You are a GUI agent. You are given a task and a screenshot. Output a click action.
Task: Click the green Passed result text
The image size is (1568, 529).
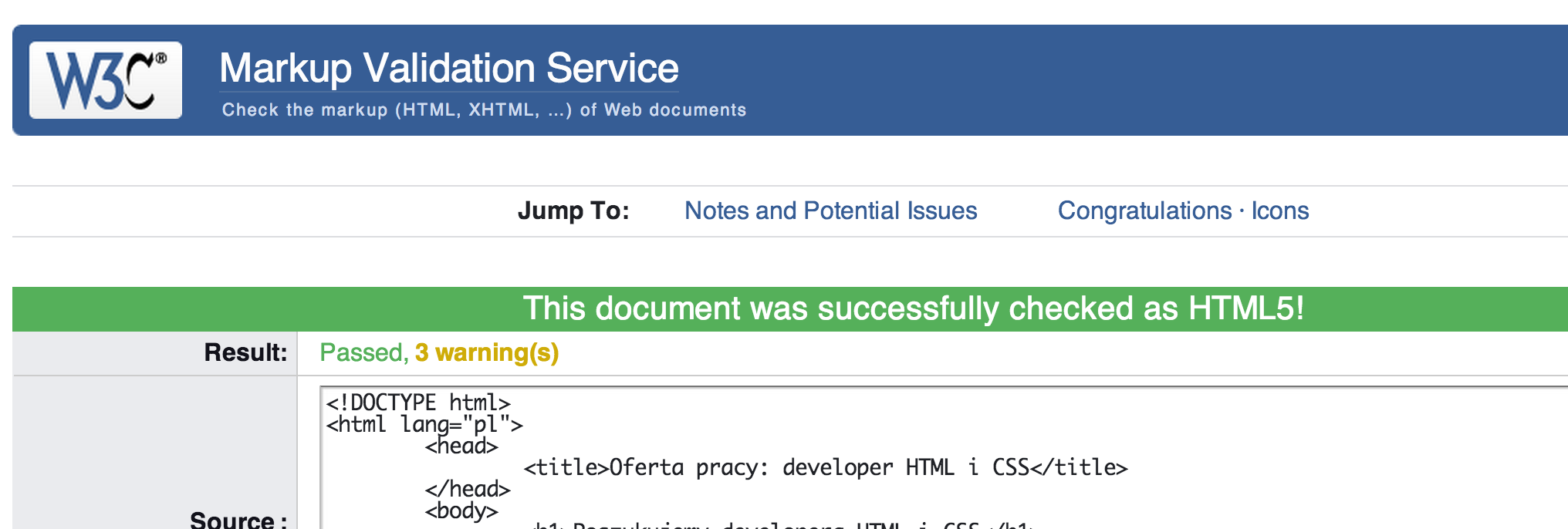[363, 353]
